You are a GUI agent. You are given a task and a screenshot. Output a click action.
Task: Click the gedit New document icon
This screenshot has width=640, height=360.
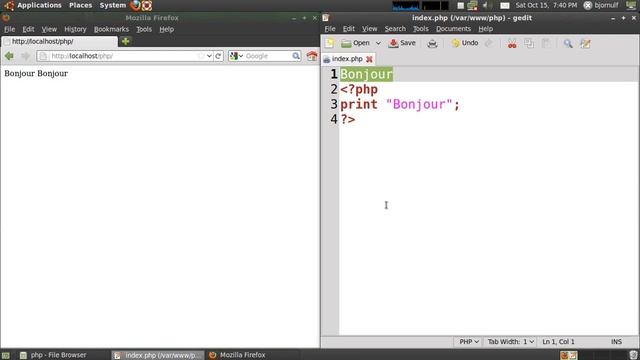pyautogui.click(x=329, y=43)
